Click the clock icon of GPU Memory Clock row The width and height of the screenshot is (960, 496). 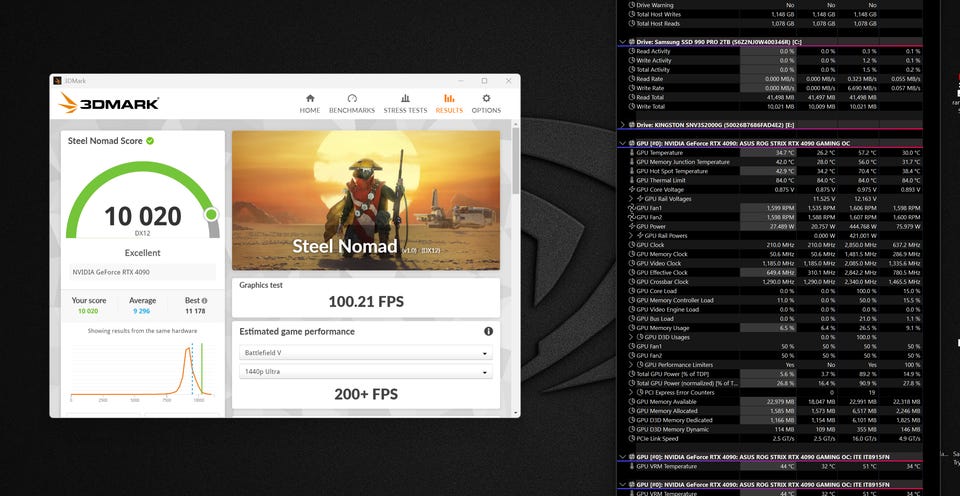[x=632, y=254]
